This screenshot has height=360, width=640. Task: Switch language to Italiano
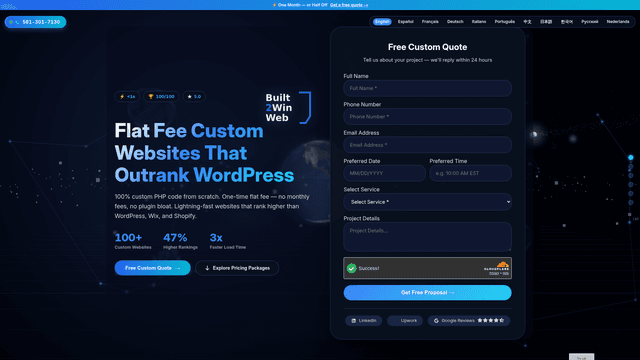479,22
